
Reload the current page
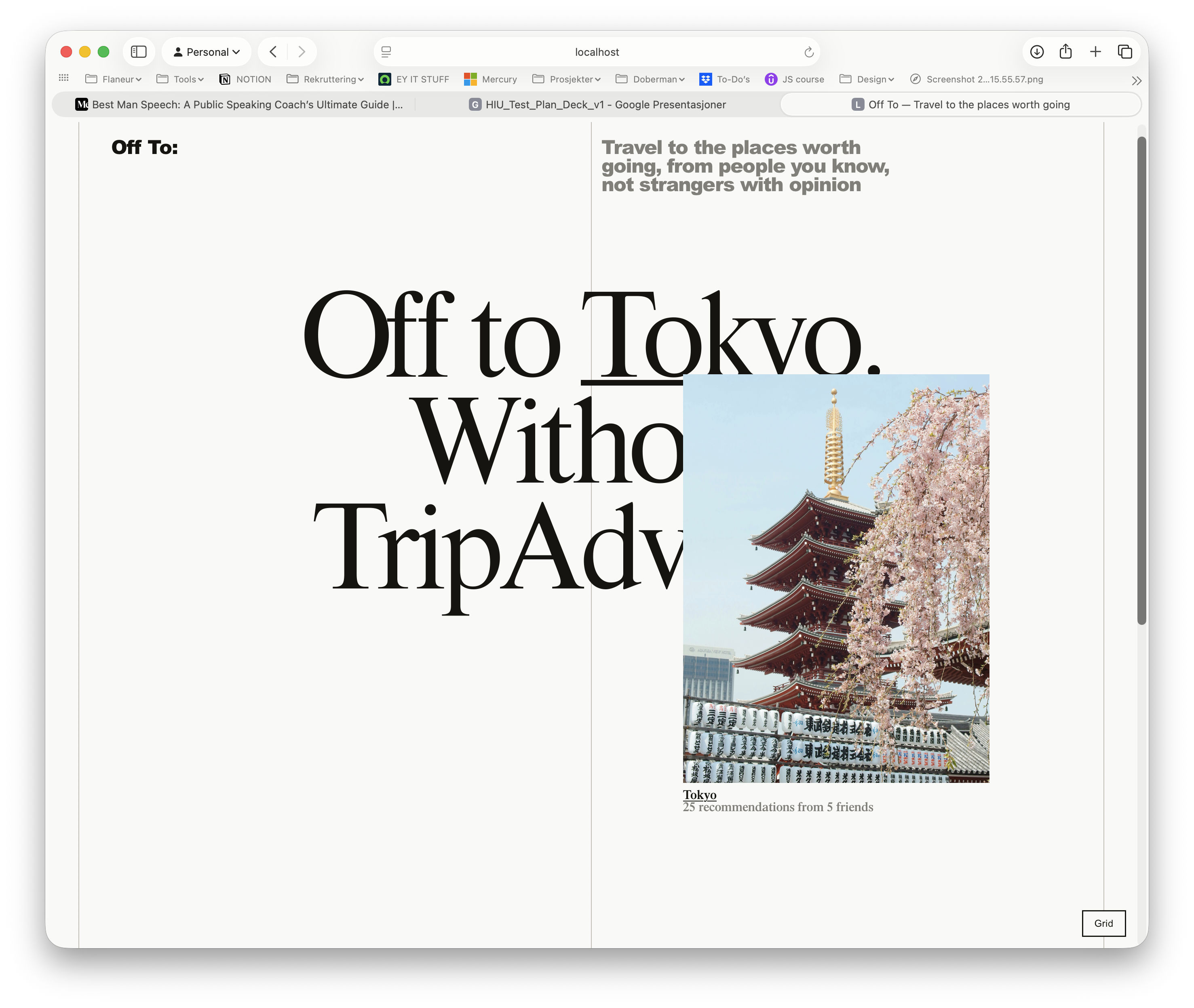click(809, 53)
